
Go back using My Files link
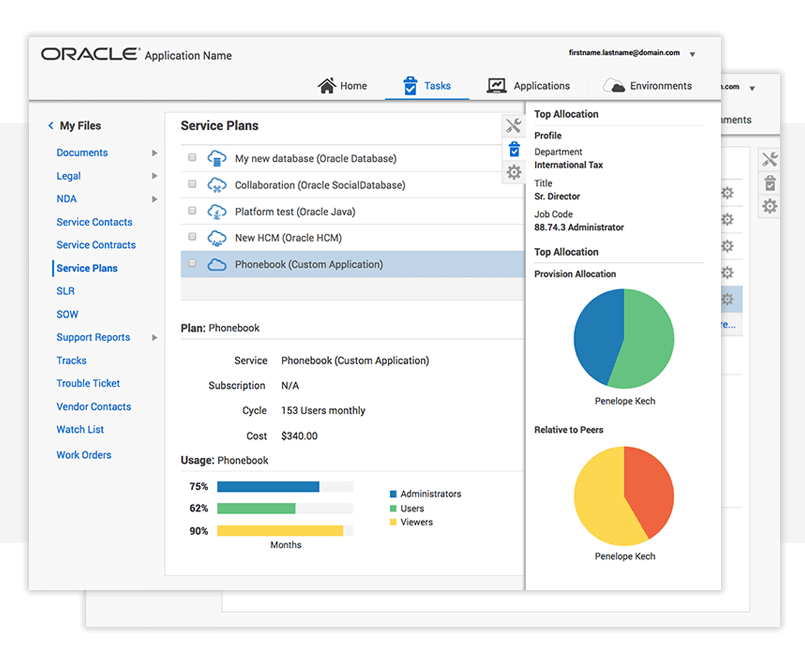[x=79, y=126]
